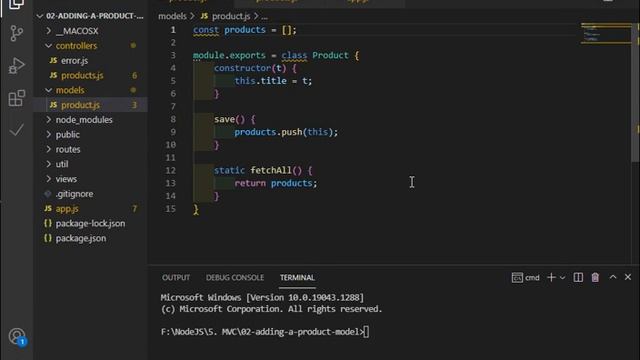Viewport: 640px width, 360px height.
Task: Click 'products.push(this);' statement
Action: [x=286, y=132]
